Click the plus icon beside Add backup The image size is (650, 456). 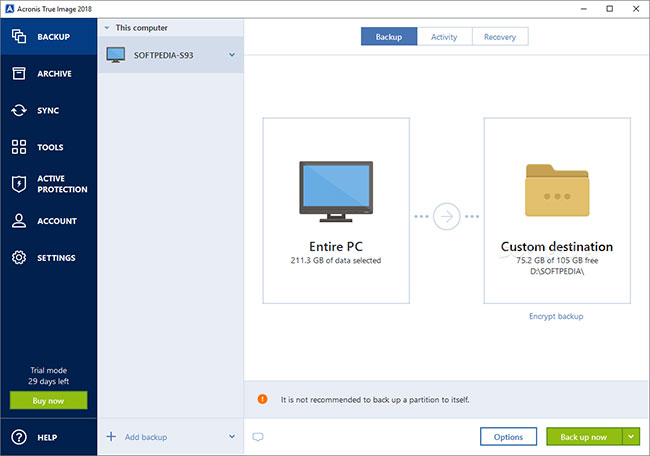tap(111, 437)
